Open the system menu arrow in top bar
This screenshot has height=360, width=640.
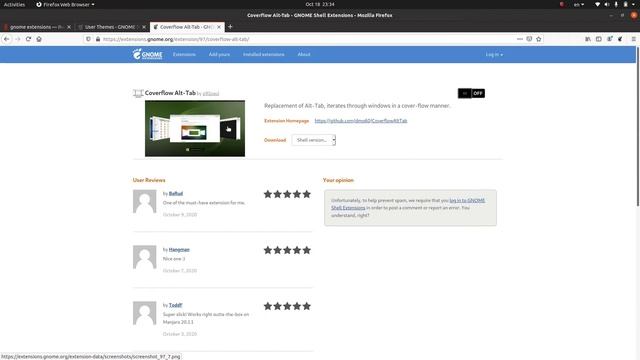click(x=633, y=4)
